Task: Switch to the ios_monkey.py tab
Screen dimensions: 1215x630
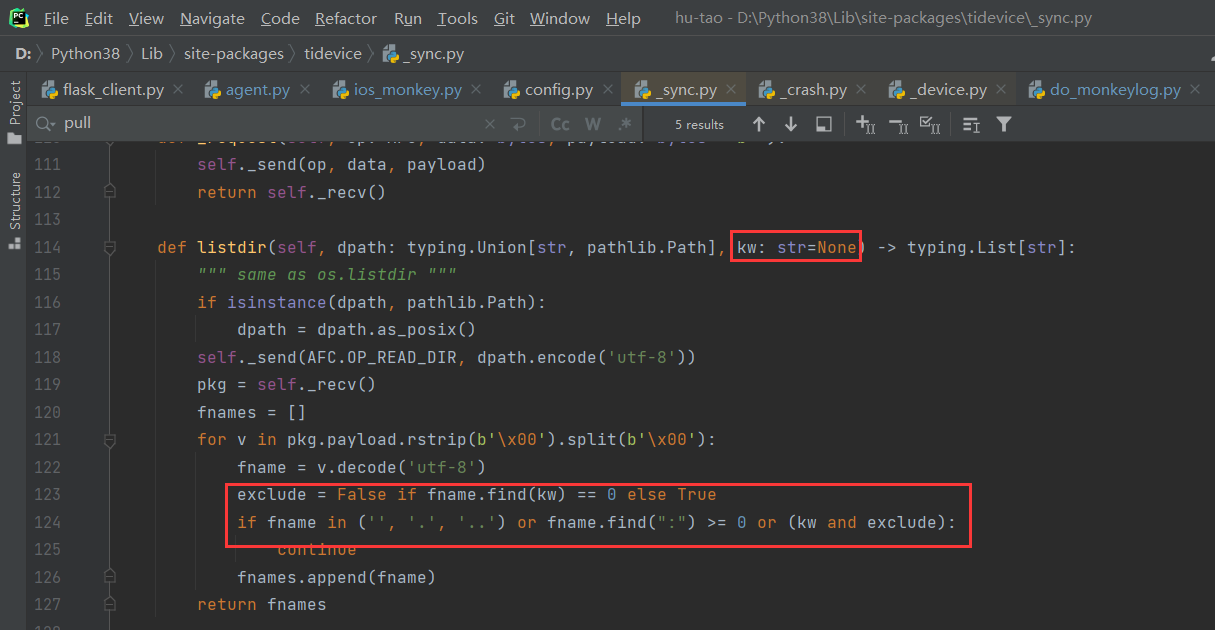Action: [408, 90]
